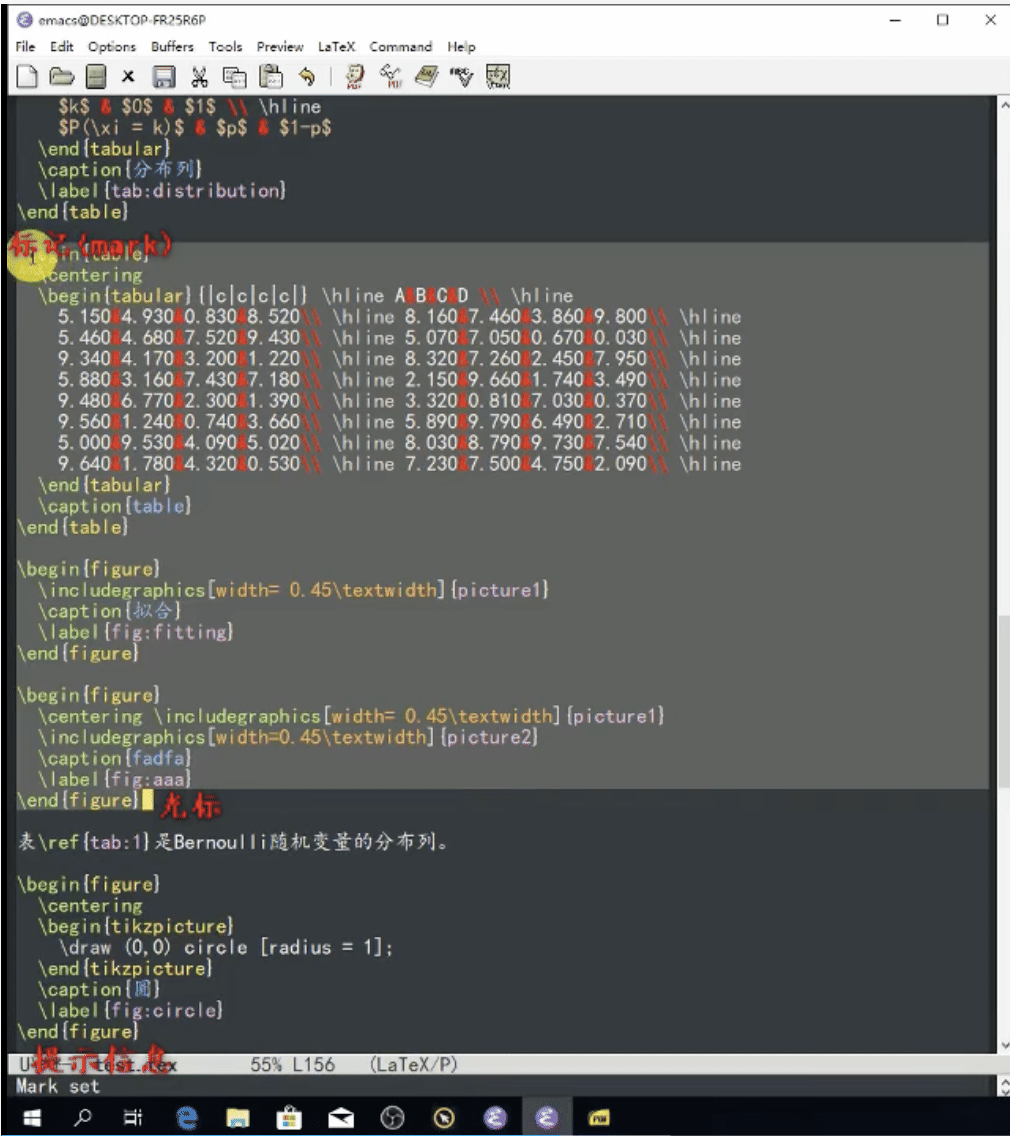Paste from clipboard using the paste icon
Viewport: 1010px width, 1136px height.
pyautogui.click(x=267, y=76)
